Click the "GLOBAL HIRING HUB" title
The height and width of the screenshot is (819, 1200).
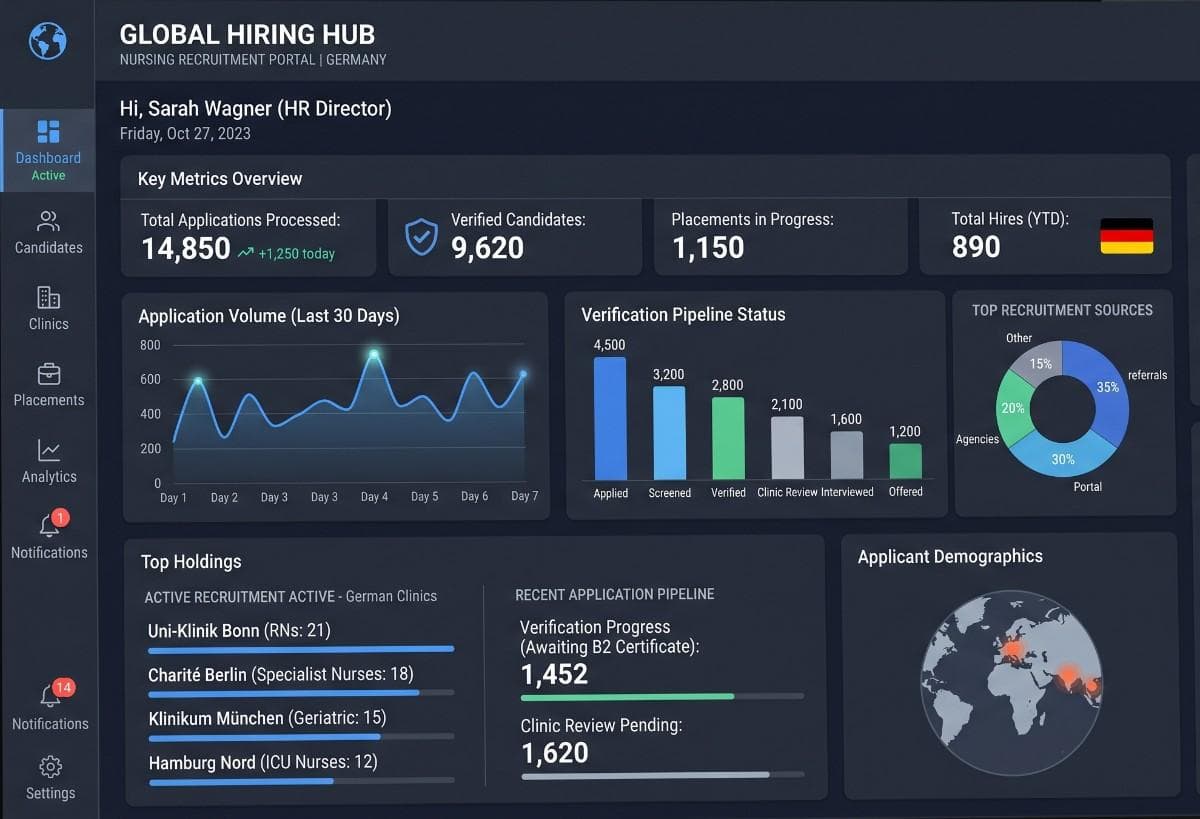pos(247,34)
